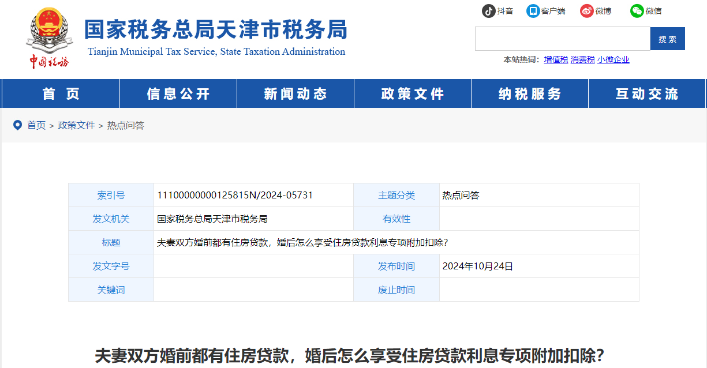
Task: Click the 发文机关 label cell
Action: (111, 219)
